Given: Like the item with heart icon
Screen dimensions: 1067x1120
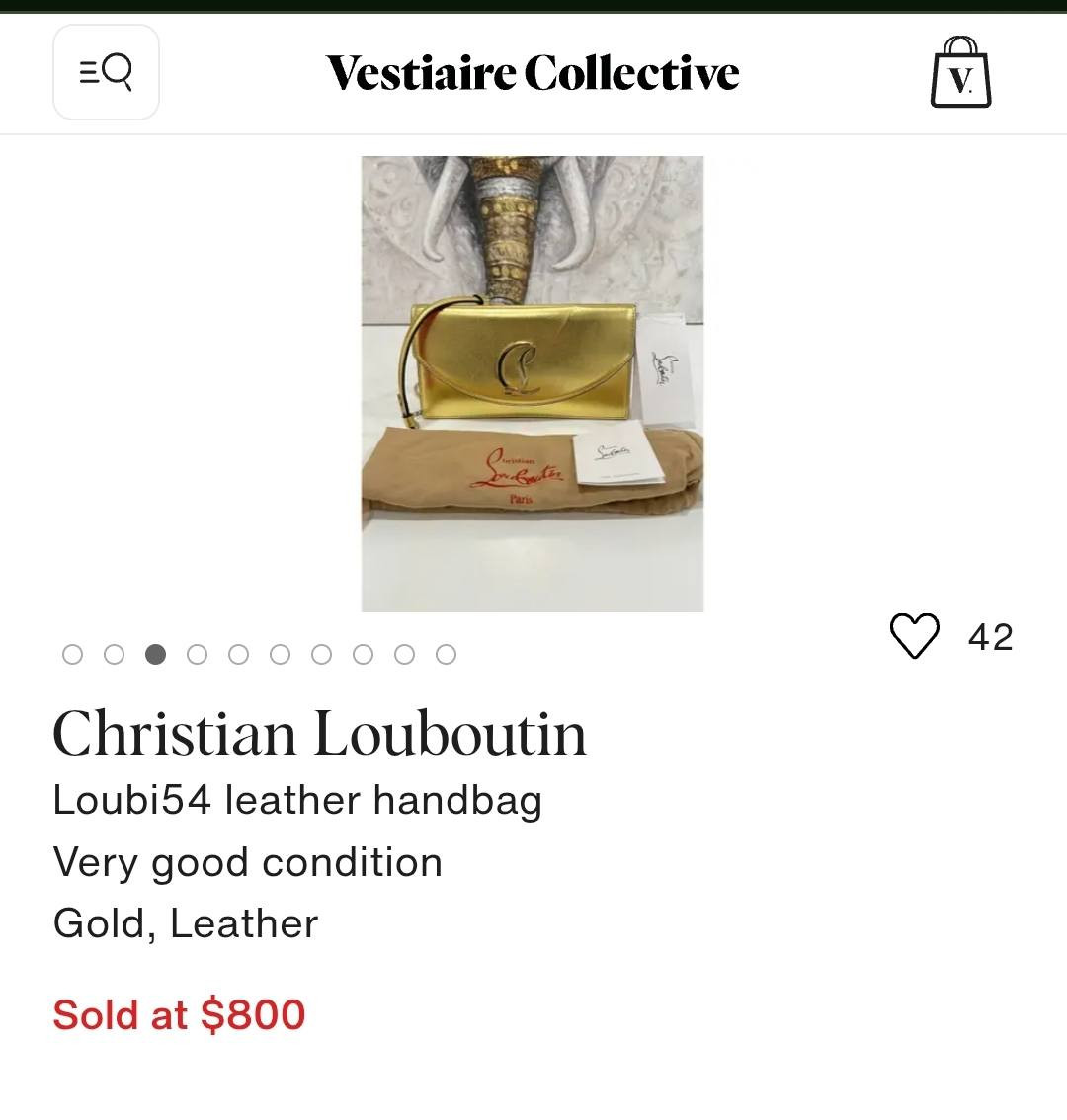Looking at the screenshot, I should coord(914,635).
